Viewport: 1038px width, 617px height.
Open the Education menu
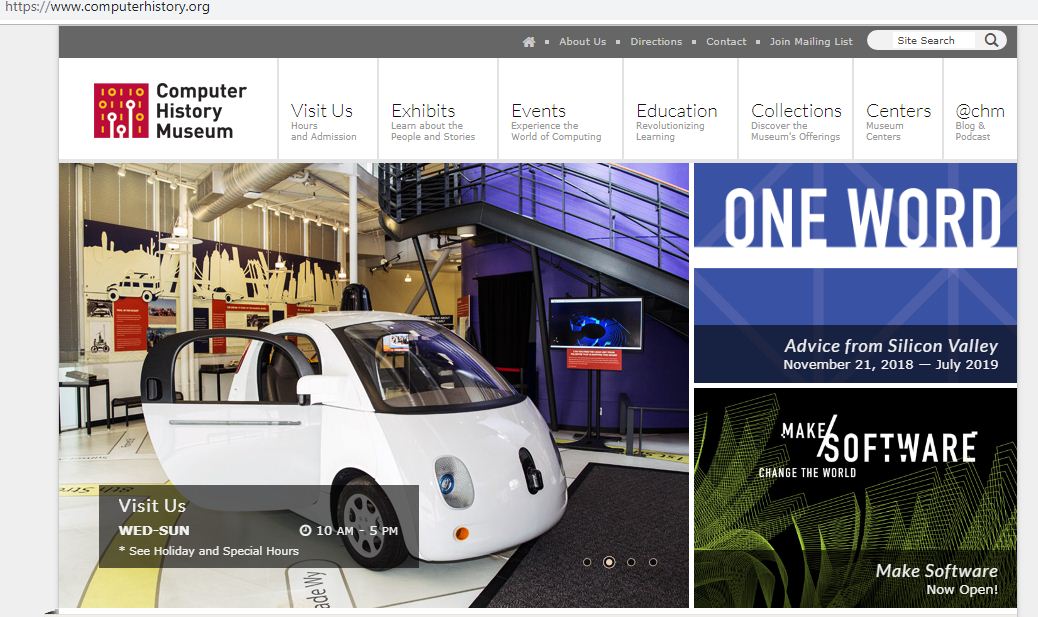click(680, 110)
